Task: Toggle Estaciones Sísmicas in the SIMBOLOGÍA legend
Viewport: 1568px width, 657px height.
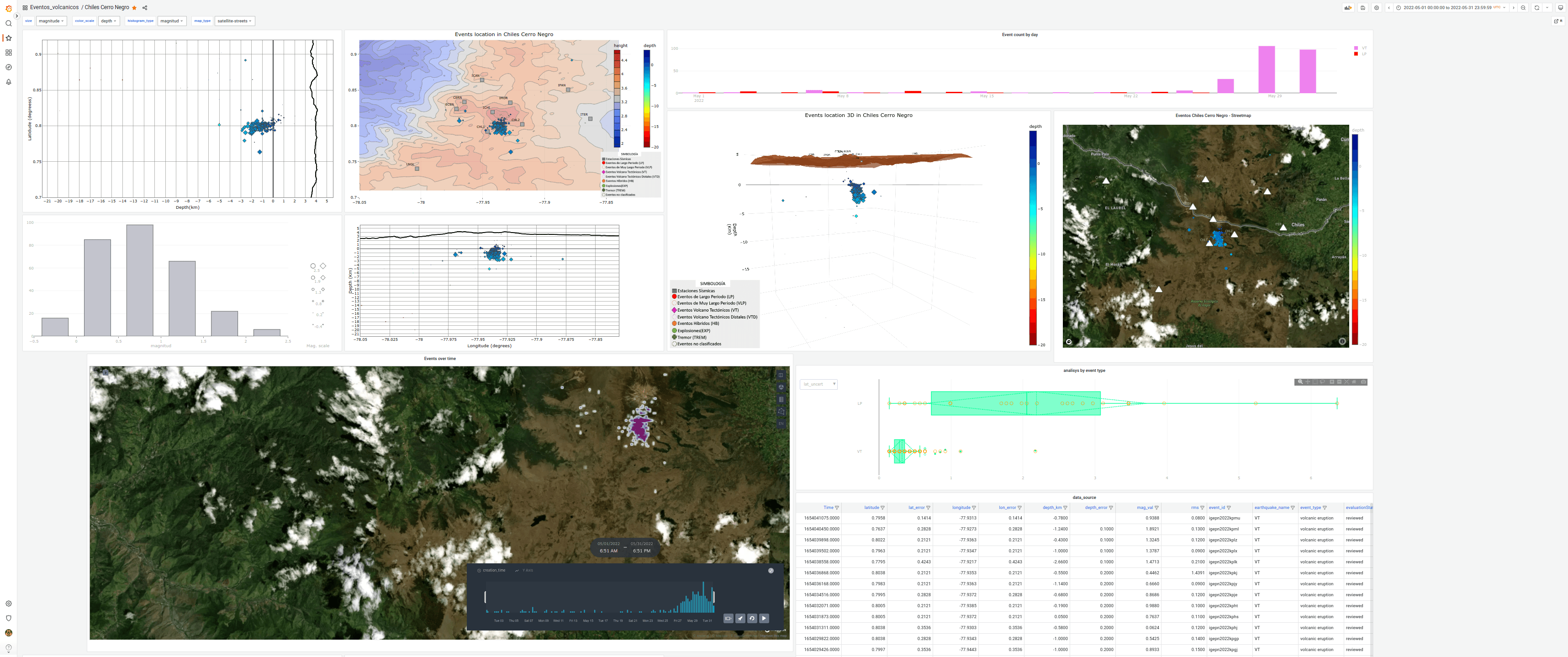Action: coord(694,291)
